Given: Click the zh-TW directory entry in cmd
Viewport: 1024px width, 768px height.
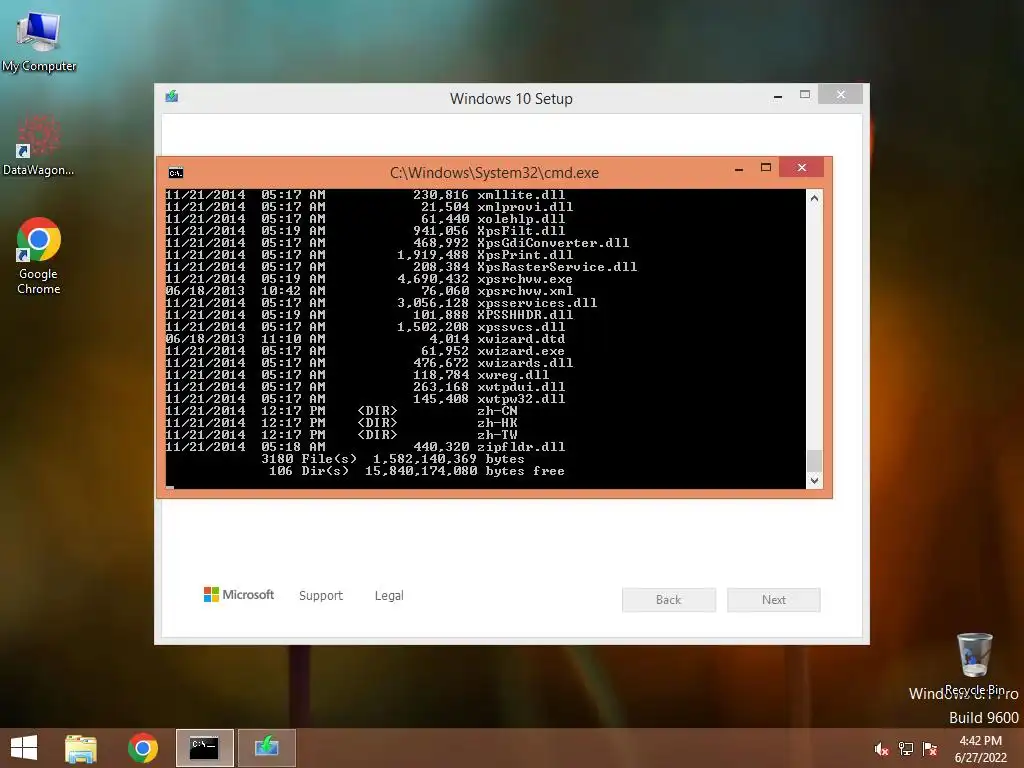Looking at the screenshot, I should tap(497, 435).
